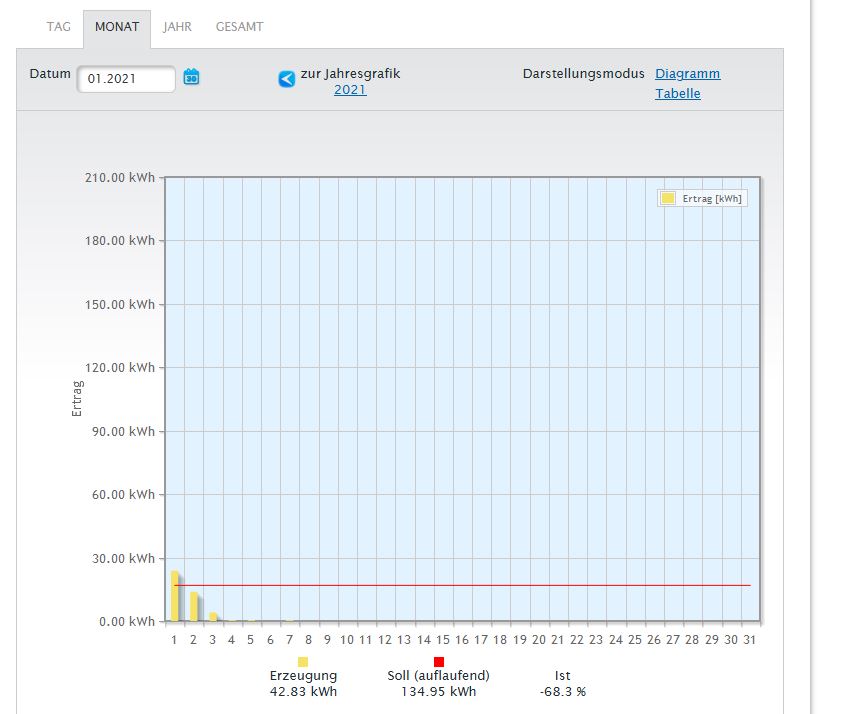857x714 pixels.
Task: Click the yellow Ertrag legend swatch in chart
Action: [x=667, y=198]
